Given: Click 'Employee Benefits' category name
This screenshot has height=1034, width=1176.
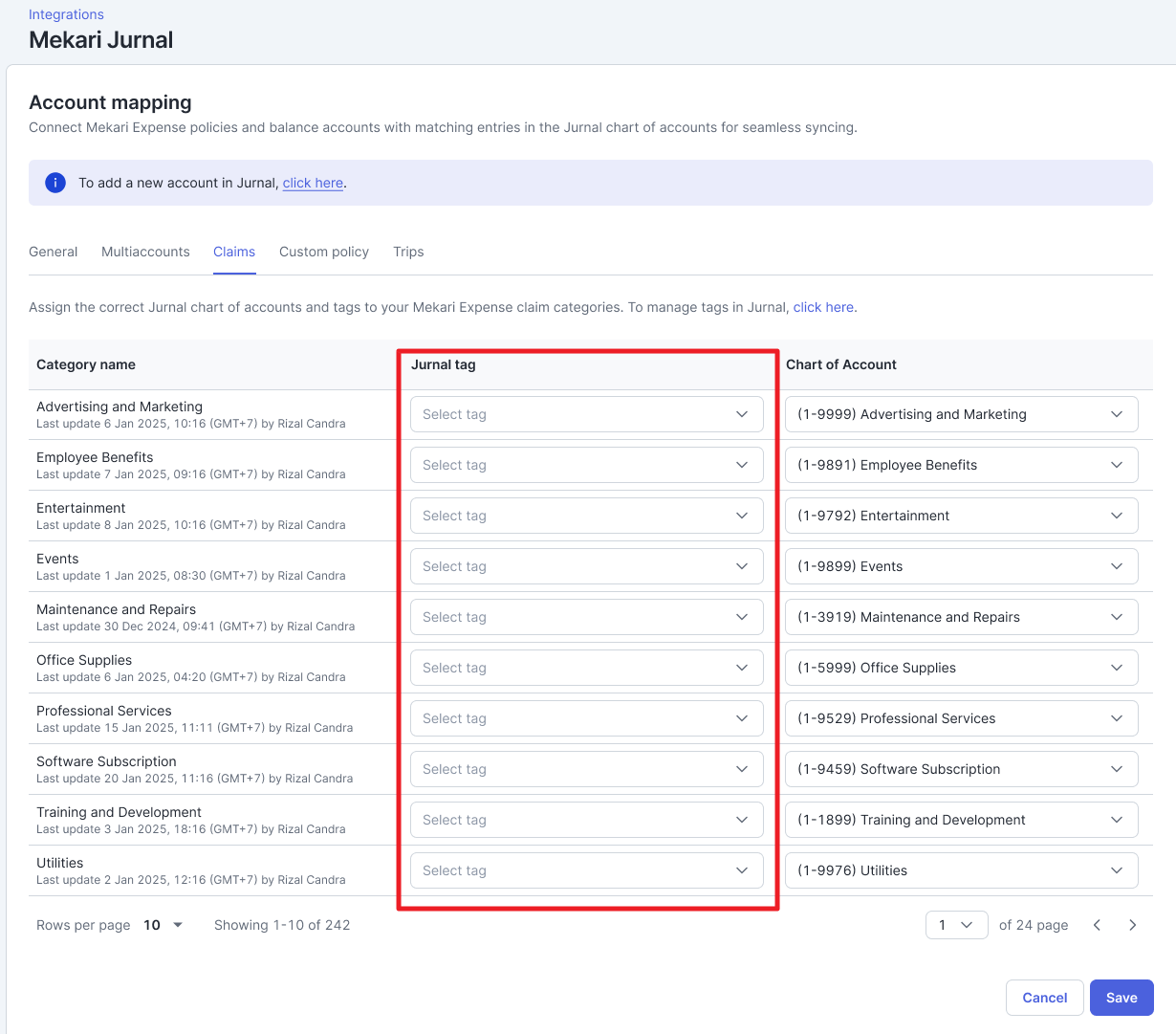Looking at the screenshot, I should 95,457.
